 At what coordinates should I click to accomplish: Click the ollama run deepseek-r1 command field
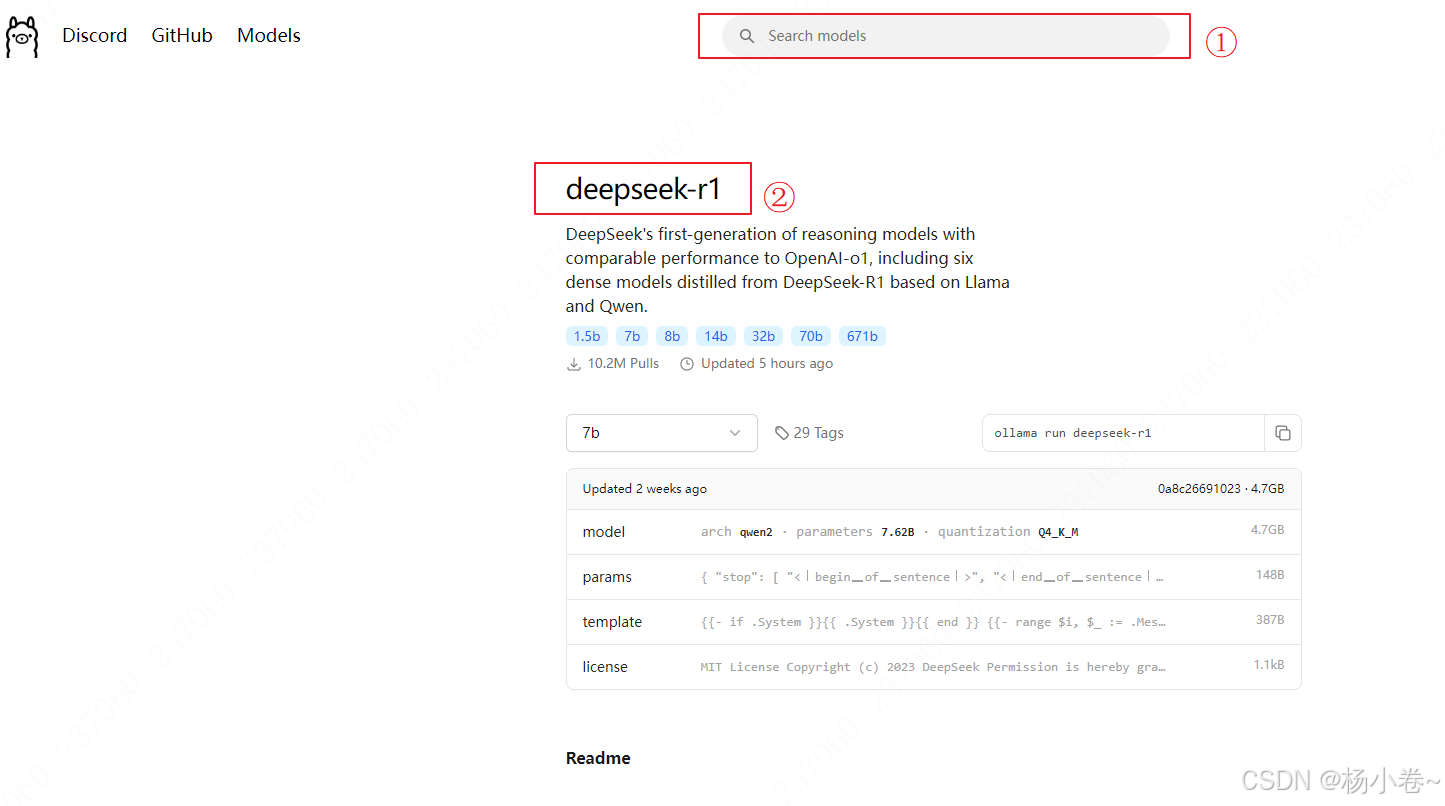pos(1124,433)
